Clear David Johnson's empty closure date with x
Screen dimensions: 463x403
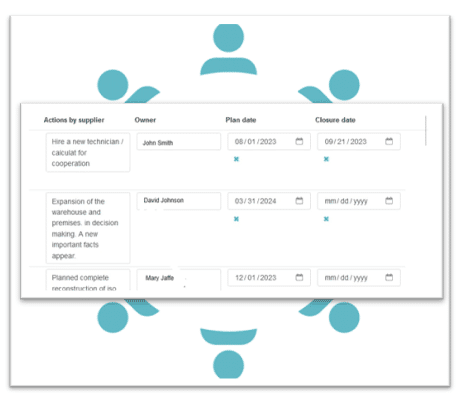tap(326, 219)
